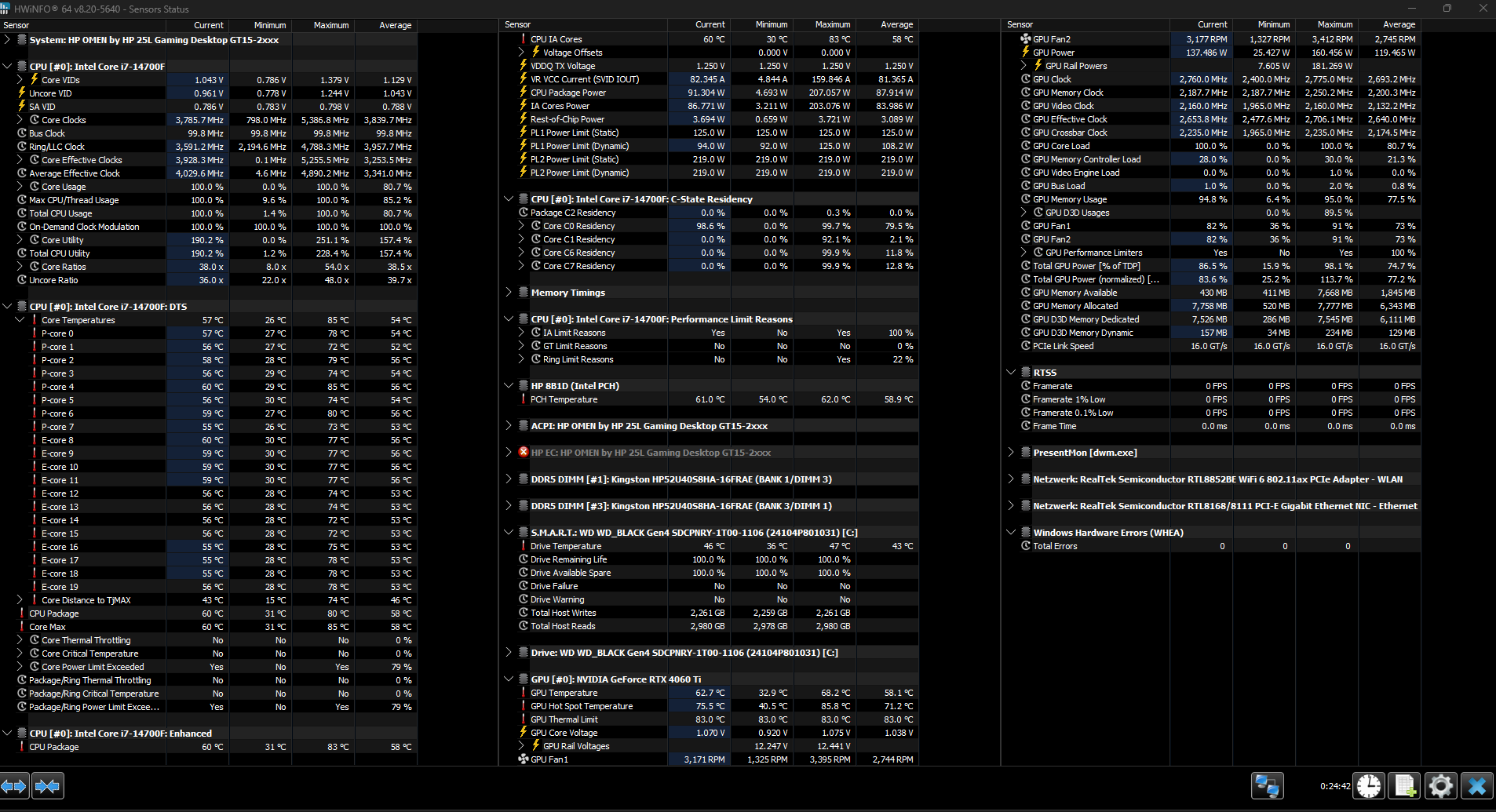
Task: Click the lightning icon beside Uncore VID
Action: point(22,93)
